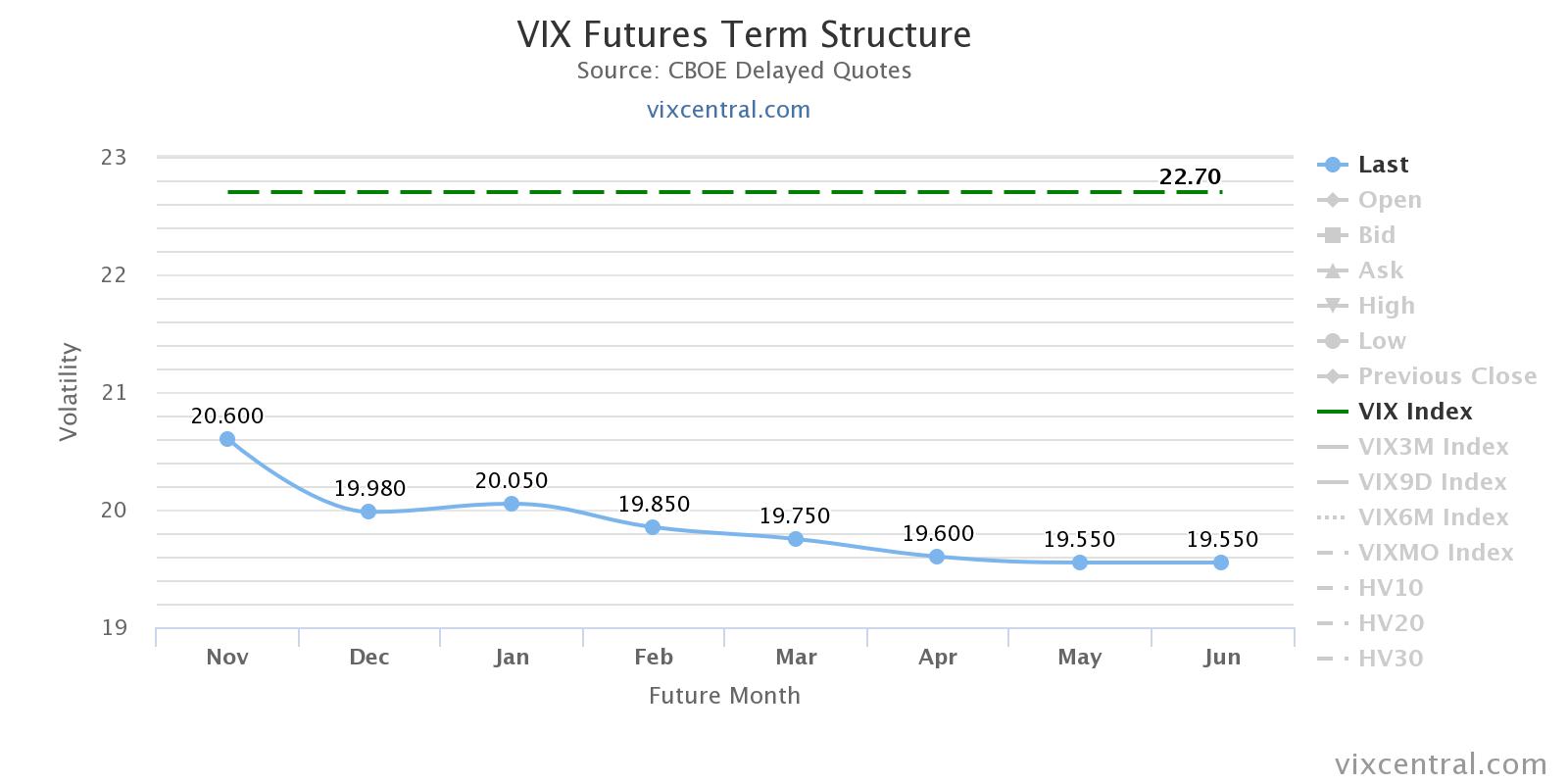
Task: Click the VIX9D Index legend line icon
Action: (1332, 482)
